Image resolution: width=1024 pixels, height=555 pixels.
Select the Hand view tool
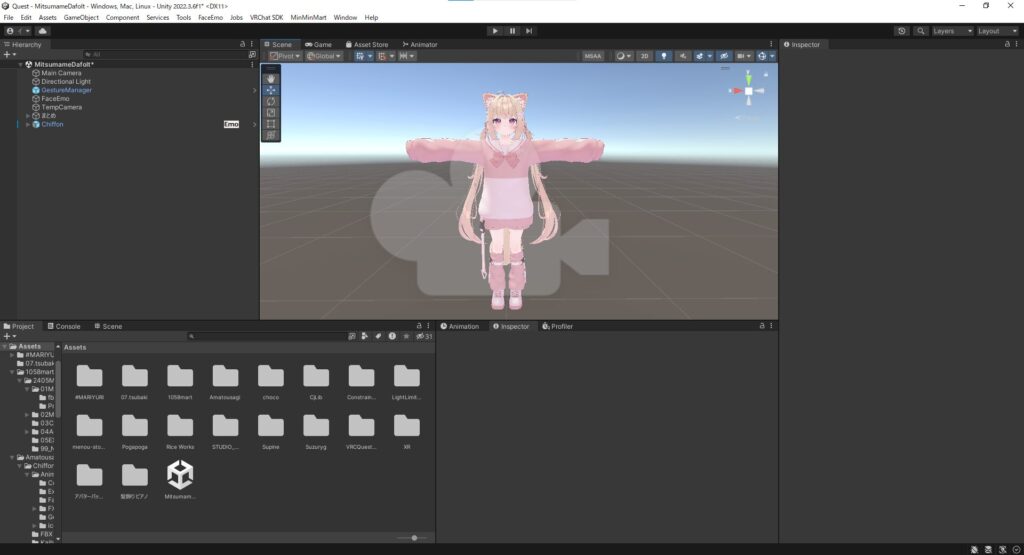click(271, 78)
